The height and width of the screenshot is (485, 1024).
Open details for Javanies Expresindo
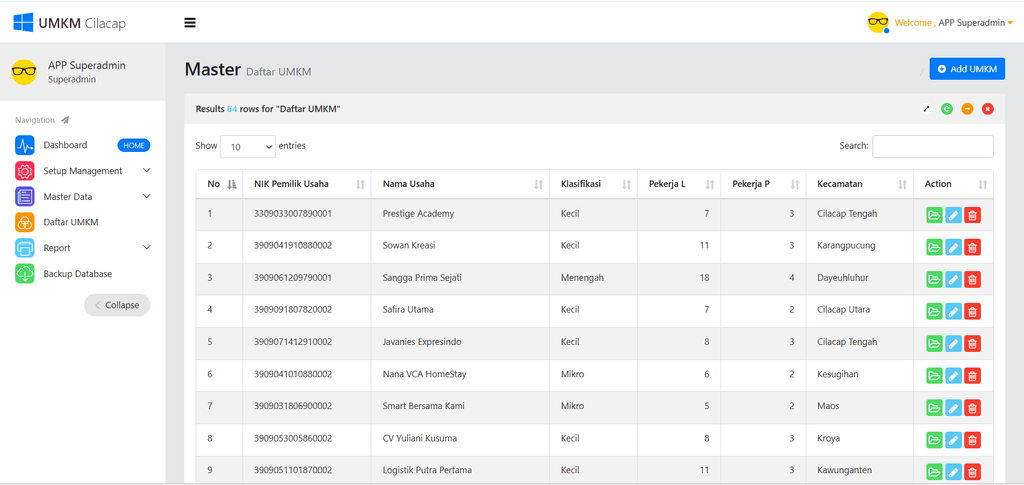[935, 343]
